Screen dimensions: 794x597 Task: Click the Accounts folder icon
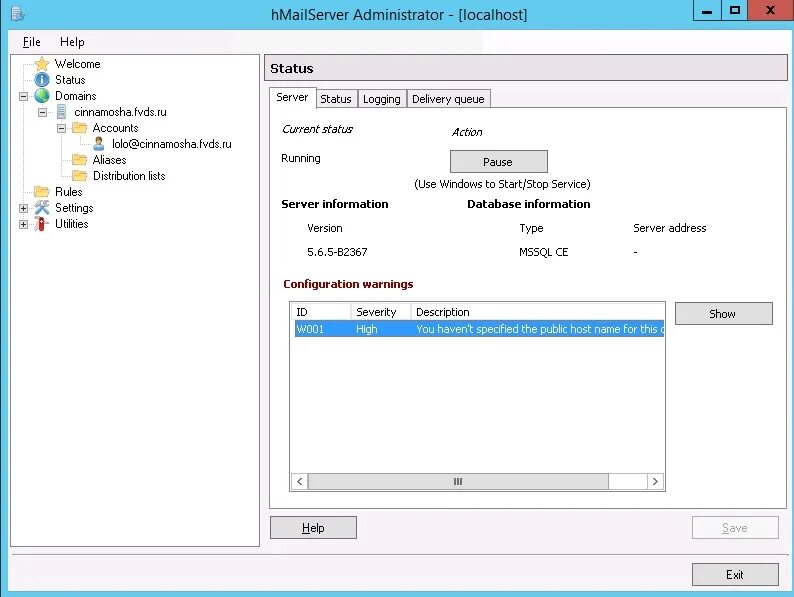pyautogui.click(x=80, y=128)
